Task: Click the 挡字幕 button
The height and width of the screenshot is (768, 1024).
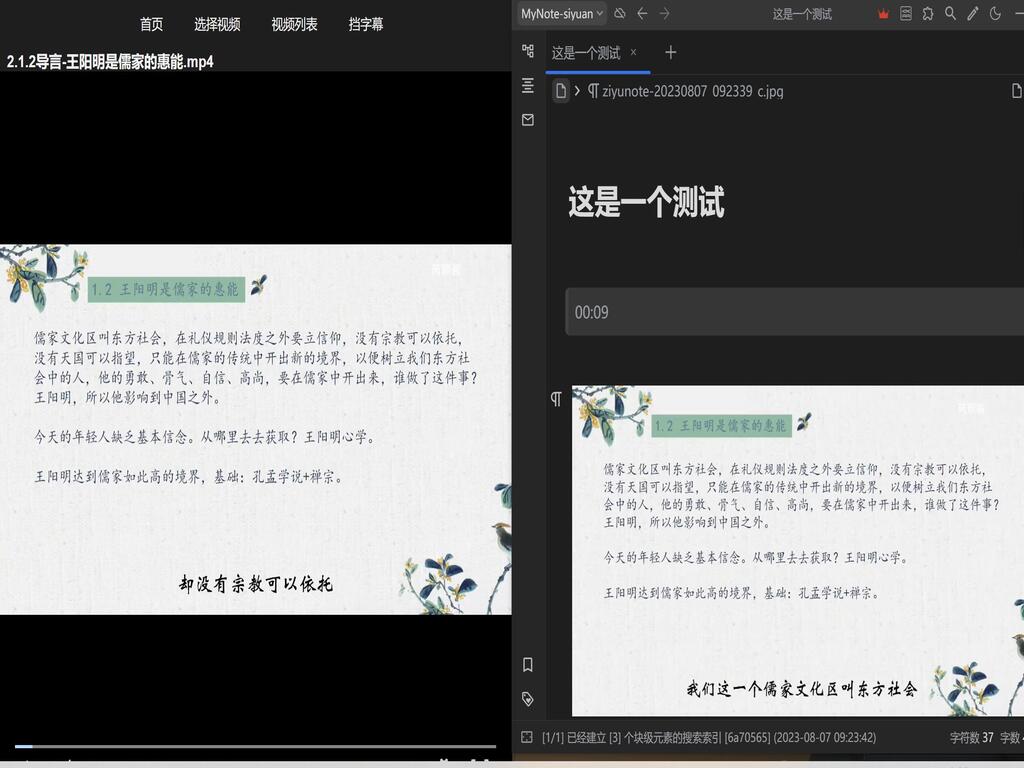Action: [366, 24]
